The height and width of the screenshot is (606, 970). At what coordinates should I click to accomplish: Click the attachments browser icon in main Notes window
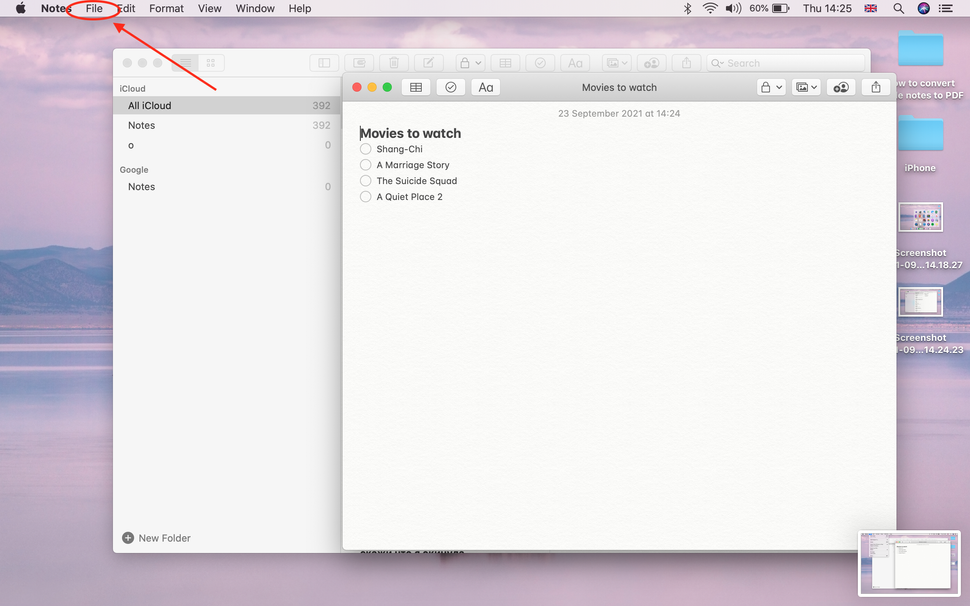359,63
